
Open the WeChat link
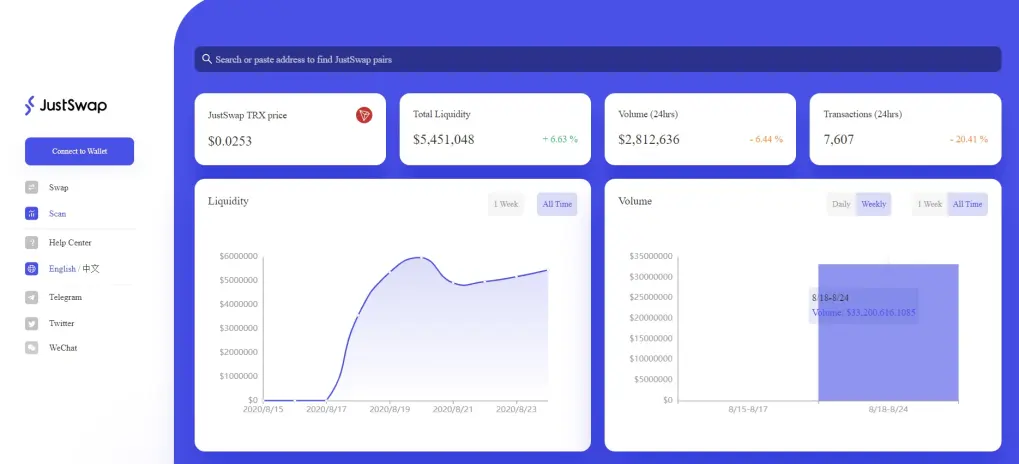pos(63,348)
